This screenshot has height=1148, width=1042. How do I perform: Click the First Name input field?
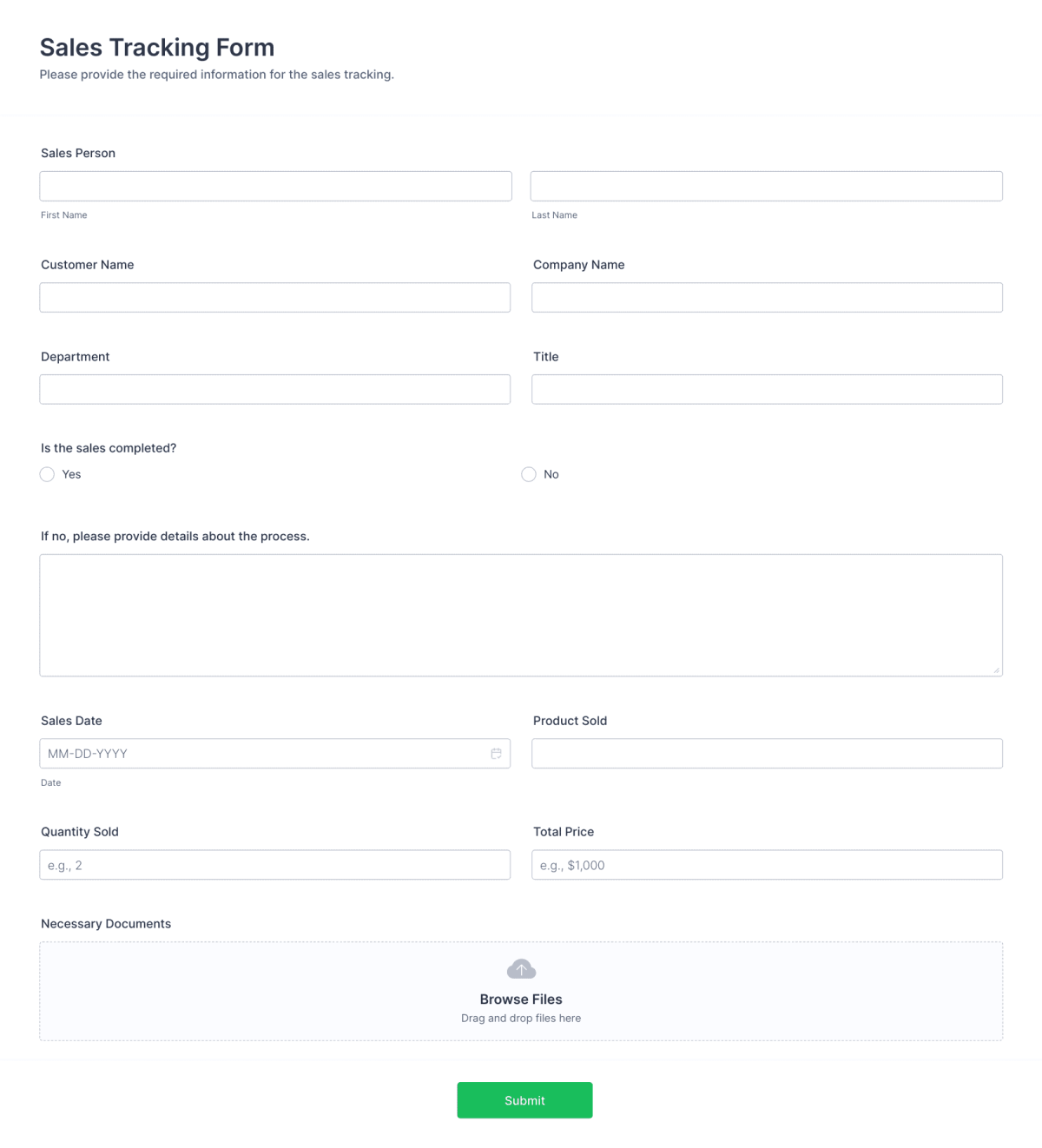pos(274,186)
